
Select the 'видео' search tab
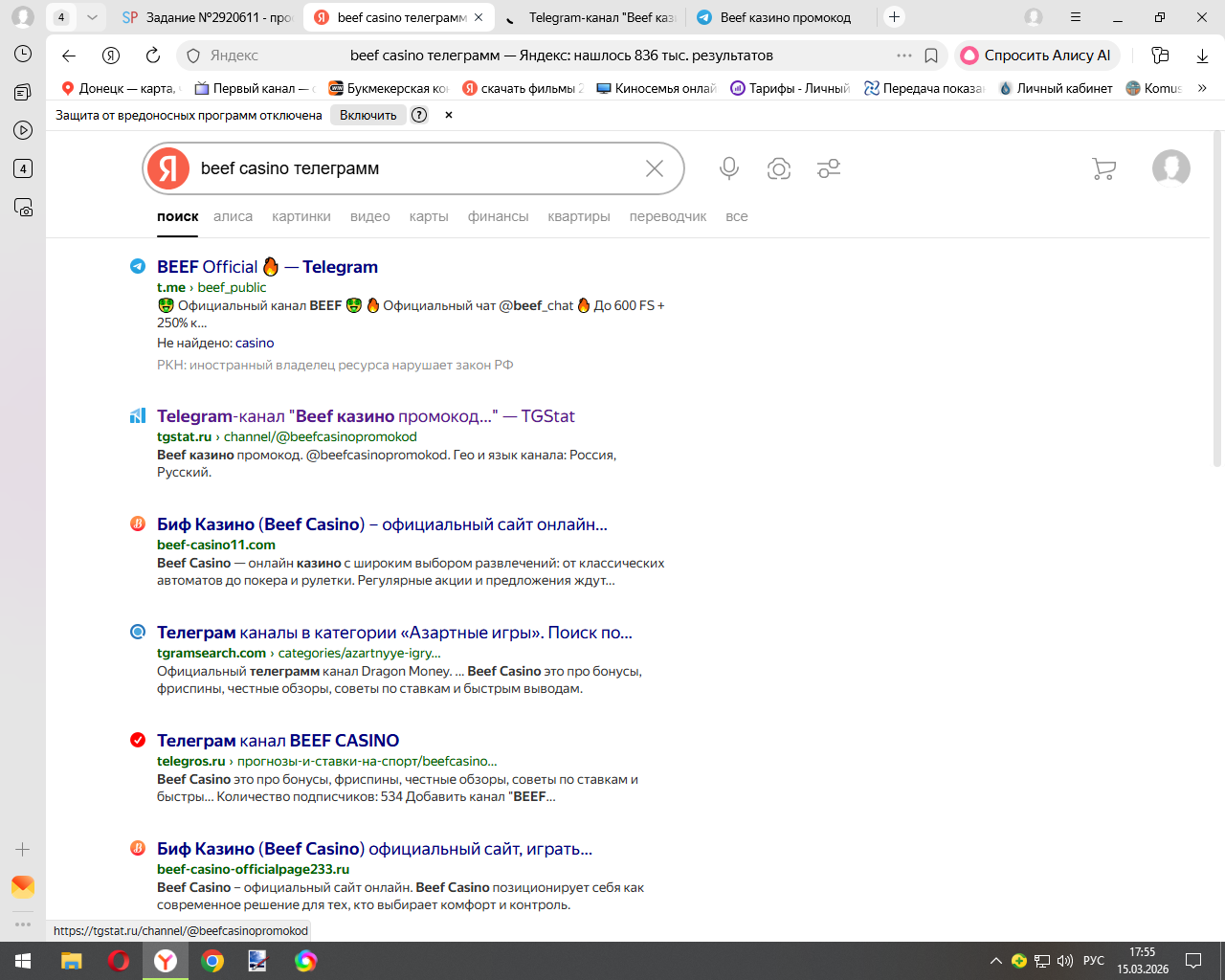(x=370, y=216)
